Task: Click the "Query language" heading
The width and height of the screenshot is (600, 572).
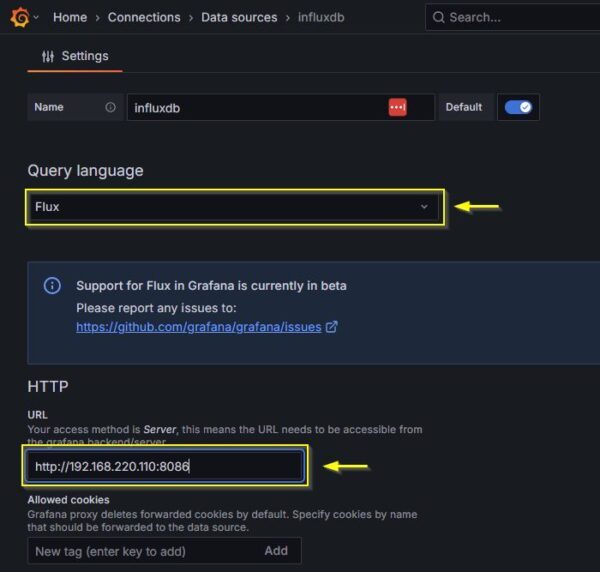Action: [85, 171]
